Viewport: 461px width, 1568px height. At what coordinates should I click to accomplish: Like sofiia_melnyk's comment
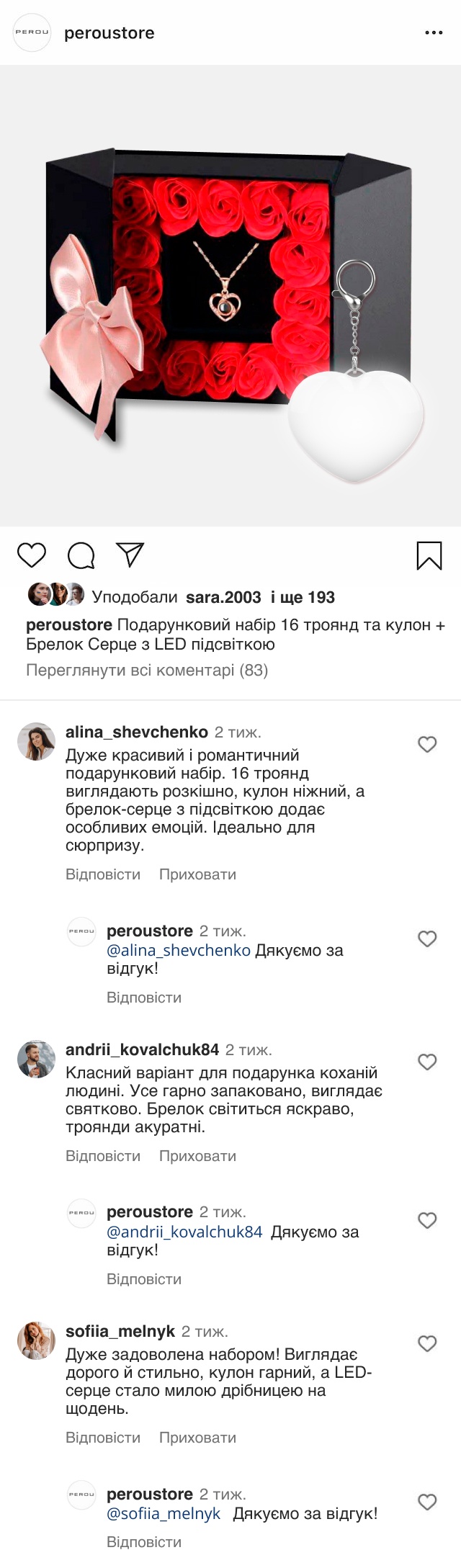point(428,1343)
